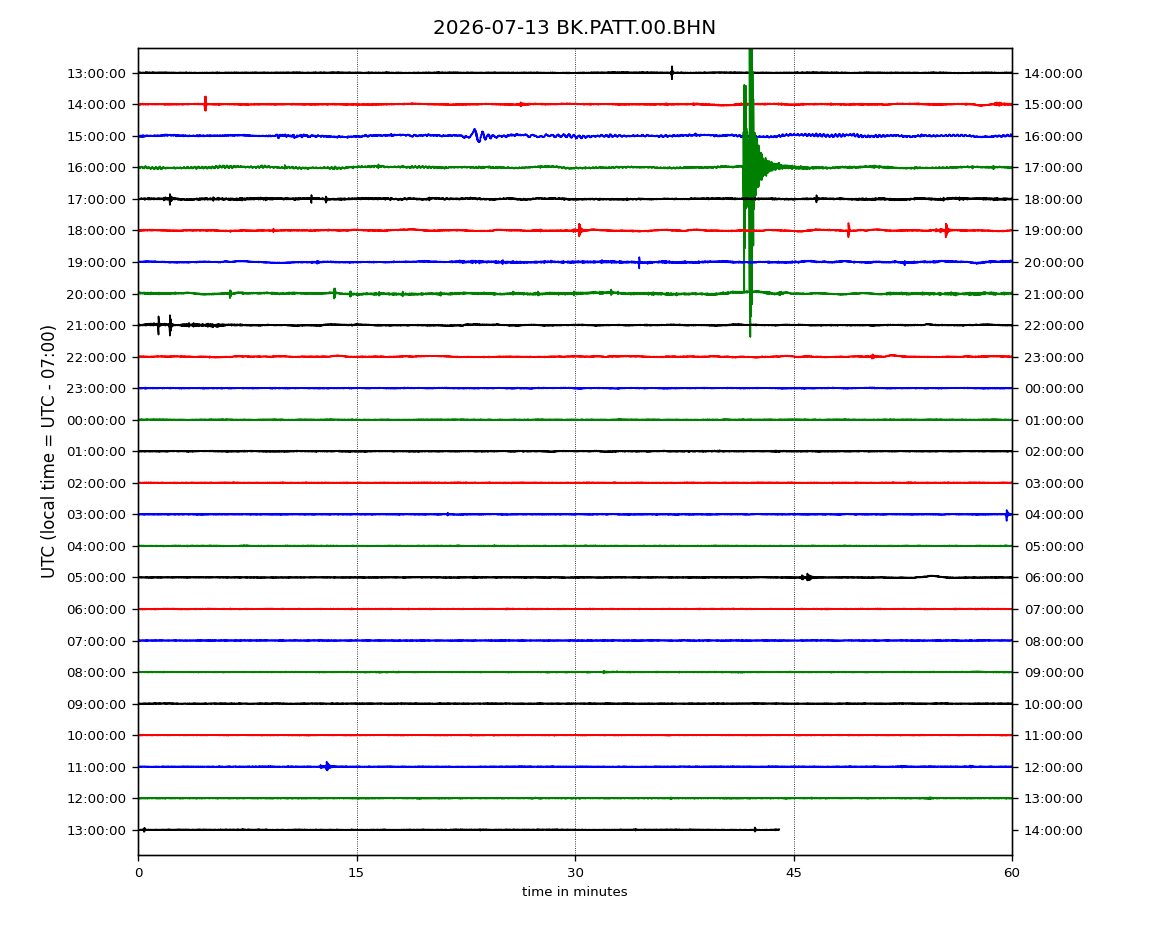Click the x-axis tick label 45
The image size is (1150, 950).
click(x=794, y=872)
